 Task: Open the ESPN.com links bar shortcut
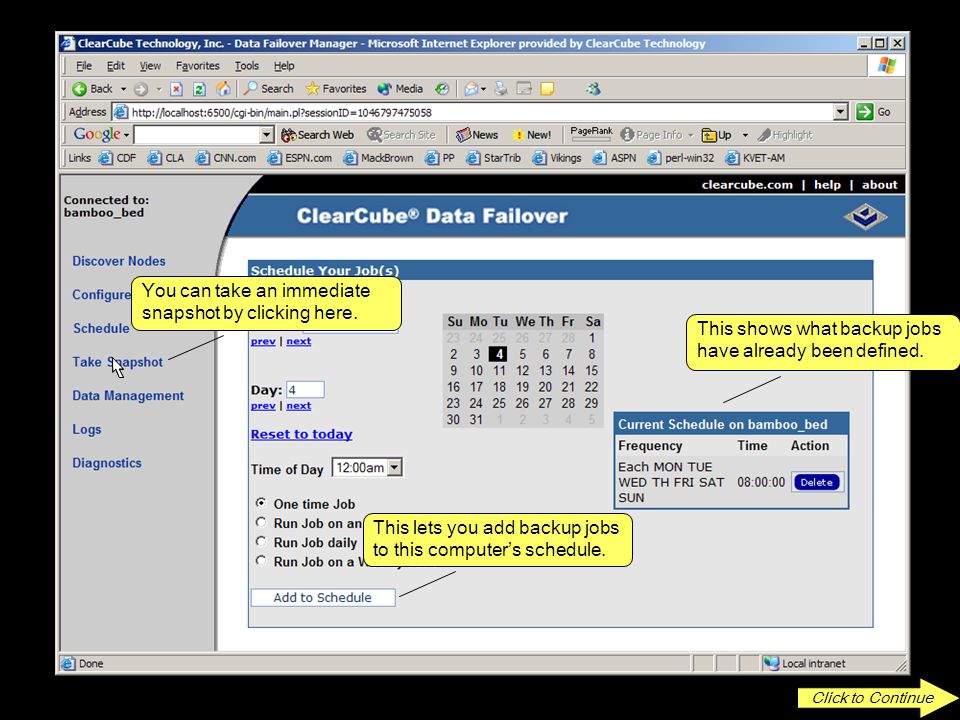coord(299,158)
